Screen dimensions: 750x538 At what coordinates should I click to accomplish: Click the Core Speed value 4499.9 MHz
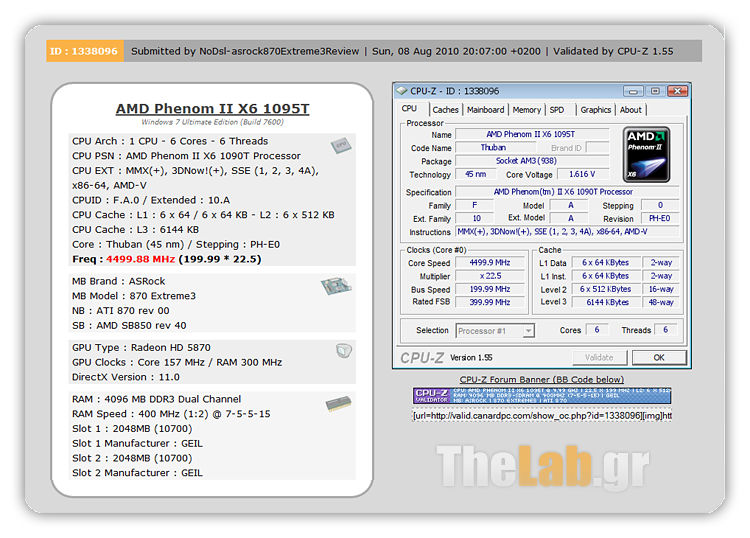(490, 263)
